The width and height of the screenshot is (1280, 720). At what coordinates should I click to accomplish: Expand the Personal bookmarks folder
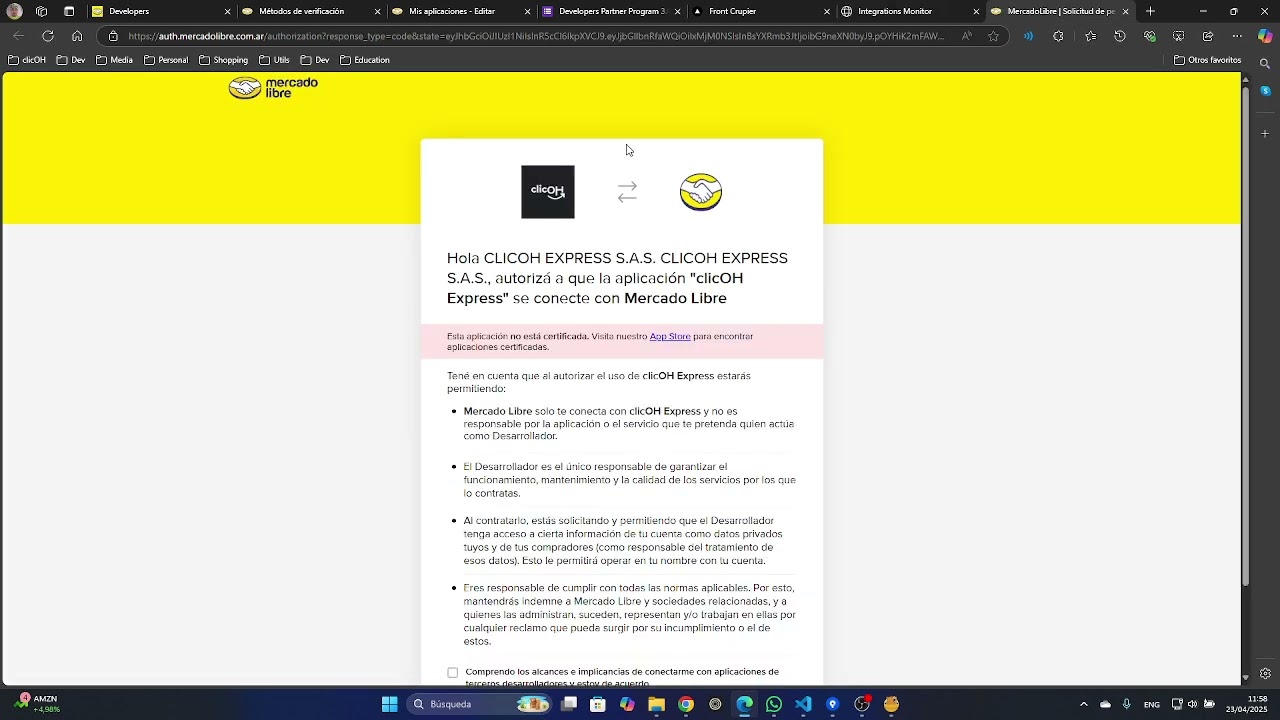coord(166,60)
